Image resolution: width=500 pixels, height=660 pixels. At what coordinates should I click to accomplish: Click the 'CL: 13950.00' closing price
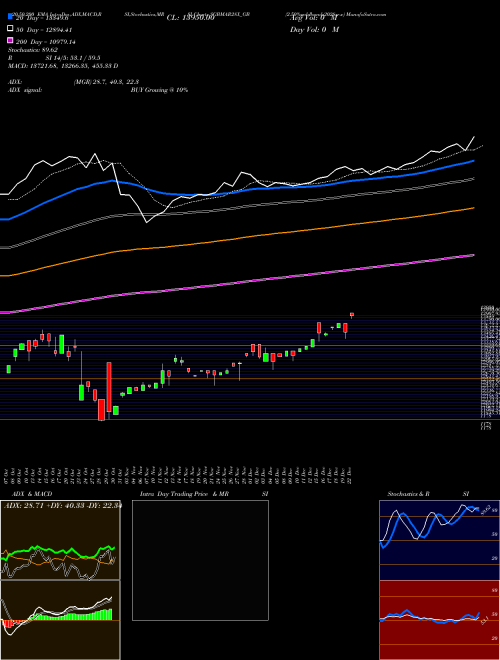pos(191,18)
